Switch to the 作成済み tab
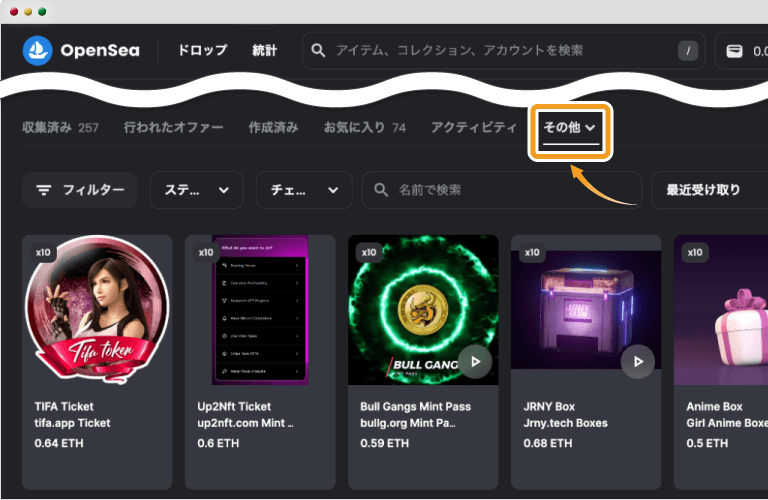 click(273, 127)
